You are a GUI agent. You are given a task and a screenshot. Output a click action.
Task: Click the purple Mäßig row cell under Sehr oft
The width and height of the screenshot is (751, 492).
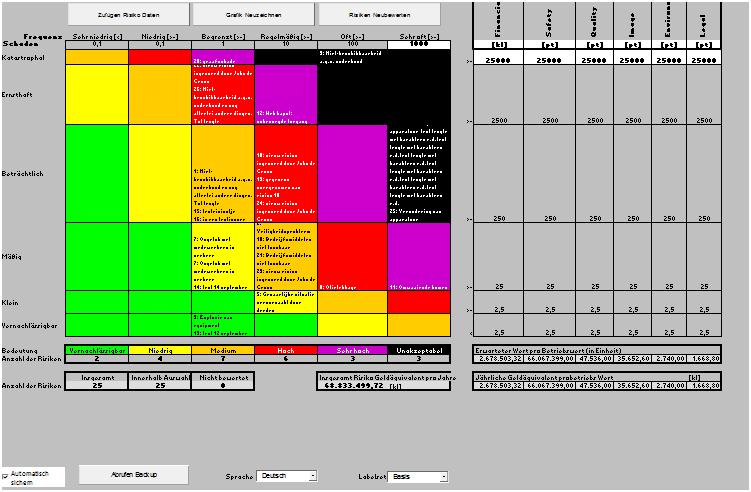pyautogui.click(x=419, y=256)
